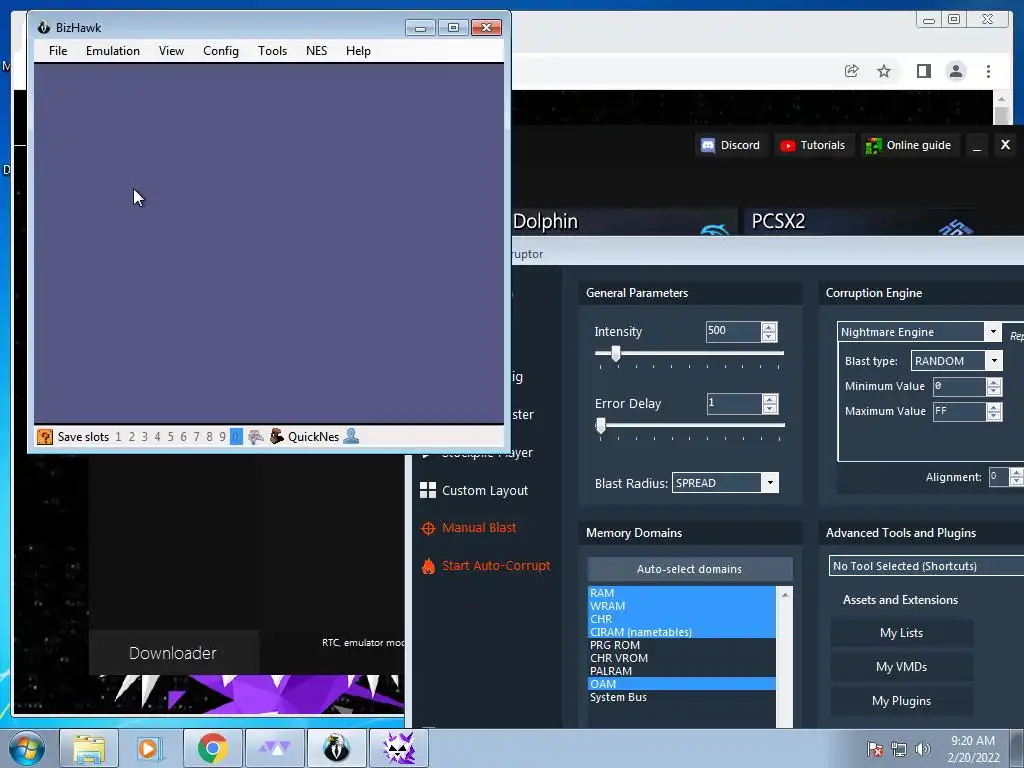Open the Tools menu in BizHawk
The width and height of the screenshot is (1024, 768).
coord(272,51)
